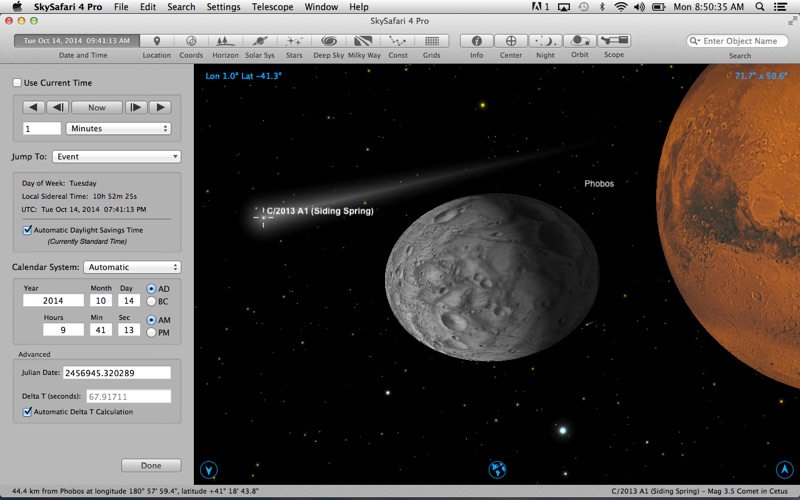Run time backward with the reverse play button
The height and width of the screenshot is (500, 800).
[x=34, y=108]
